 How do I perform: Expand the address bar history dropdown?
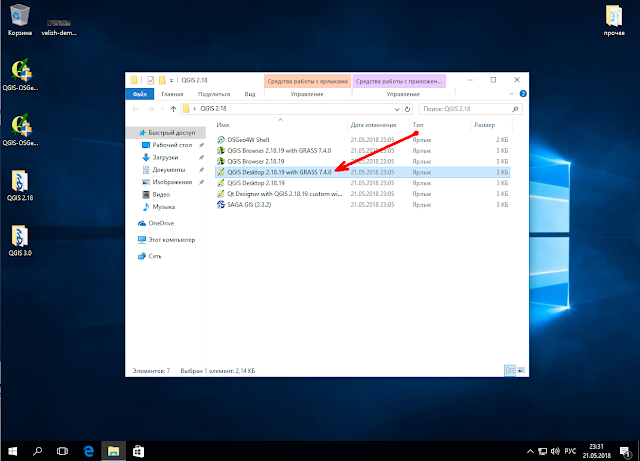pyautogui.click(x=397, y=109)
